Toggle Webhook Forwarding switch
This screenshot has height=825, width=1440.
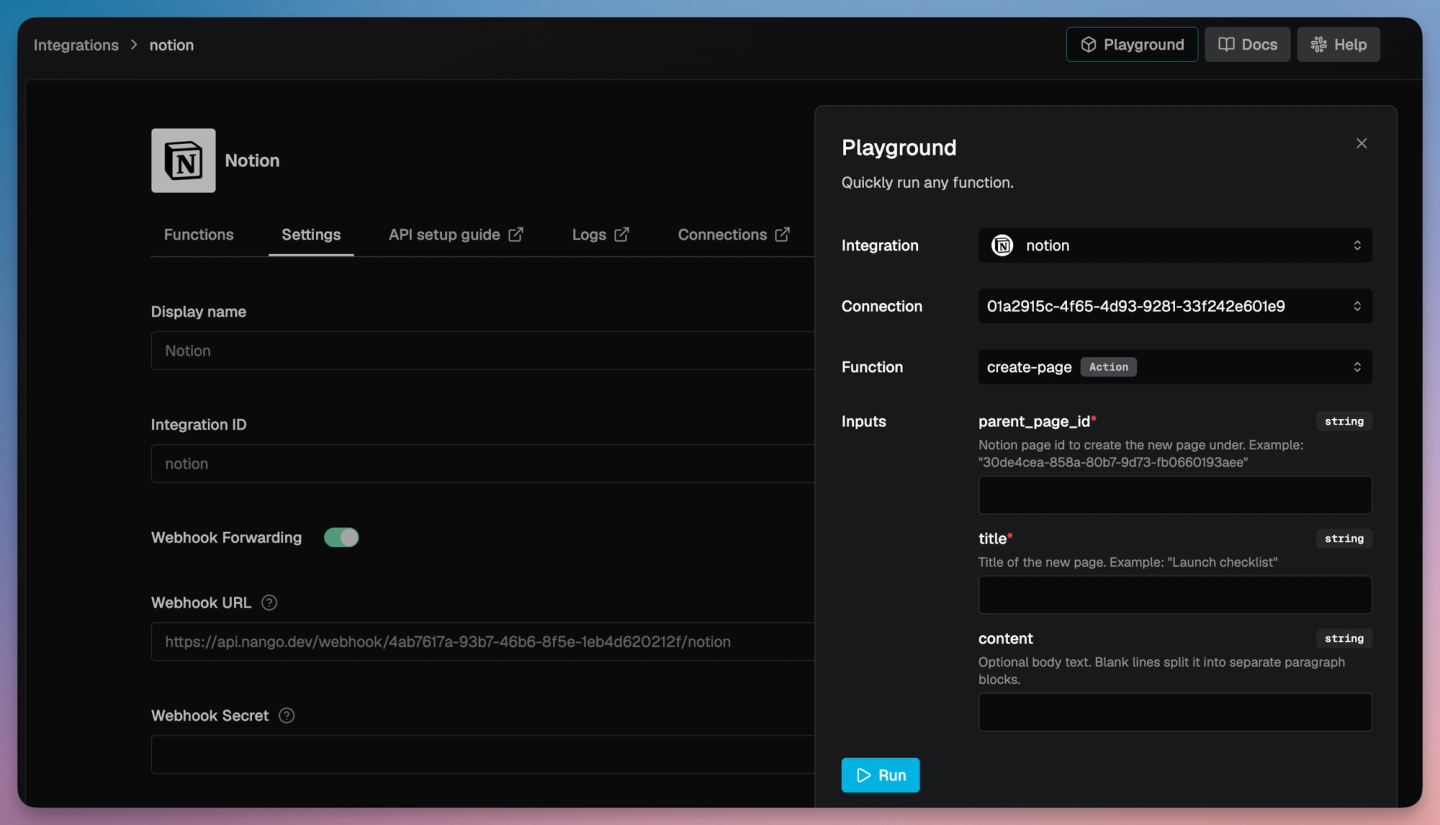[x=341, y=538]
